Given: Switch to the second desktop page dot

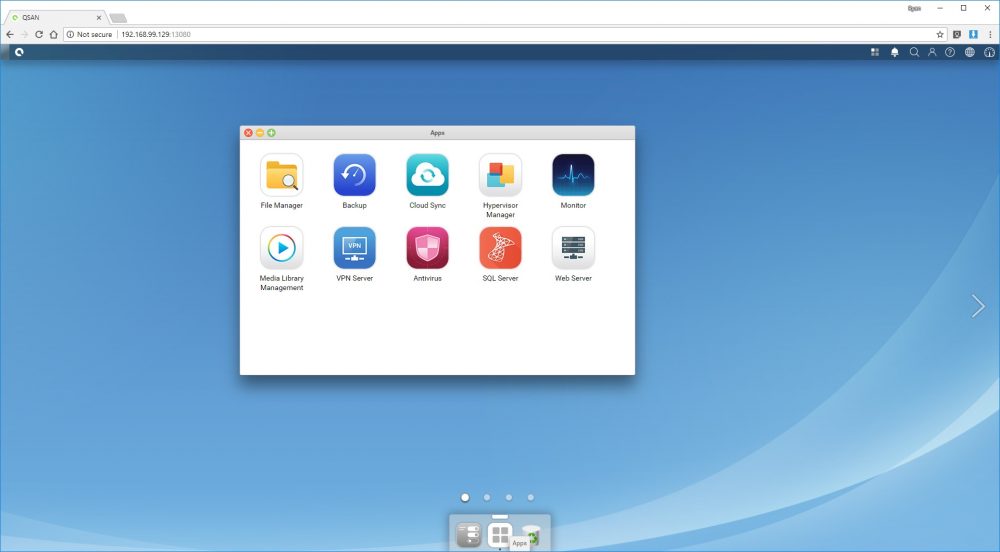Looking at the screenshot, I should point(487,497).
